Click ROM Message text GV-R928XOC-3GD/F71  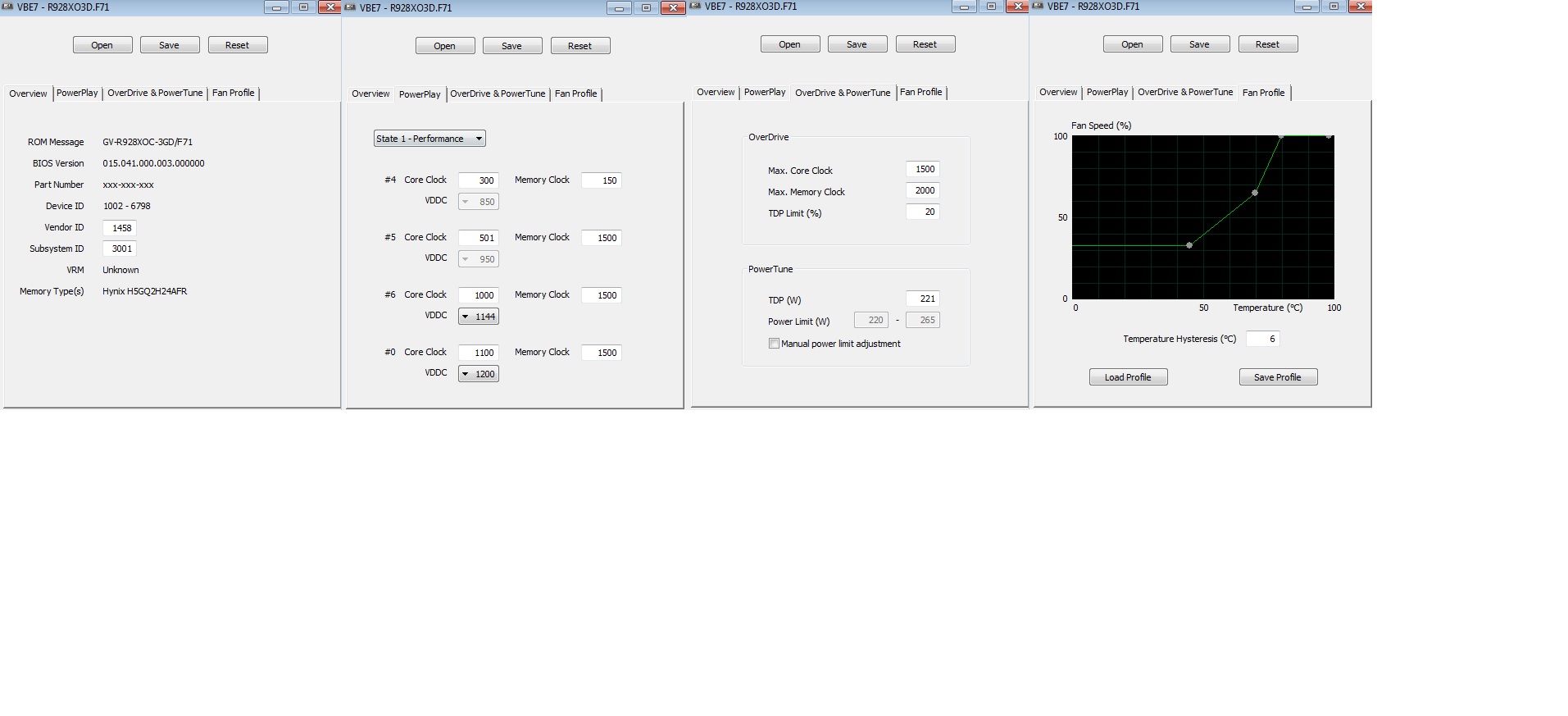coord(148,142)
